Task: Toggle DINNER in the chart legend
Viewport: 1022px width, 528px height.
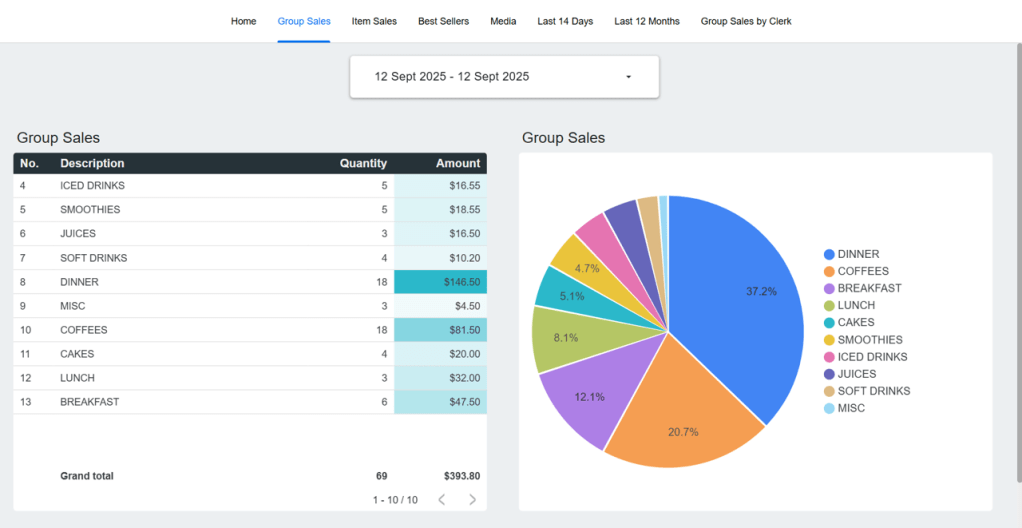Action: click(858, 254)
